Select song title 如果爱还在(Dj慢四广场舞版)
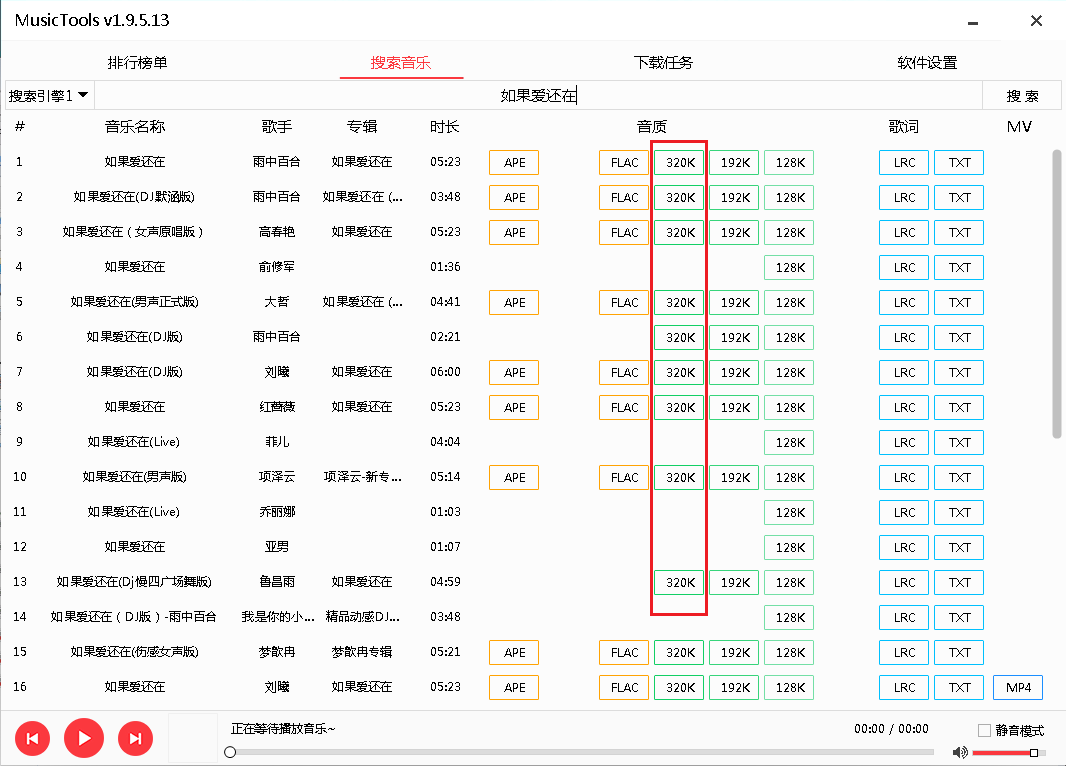Viewport: 1066px width, 766px height. click(134, 582)
